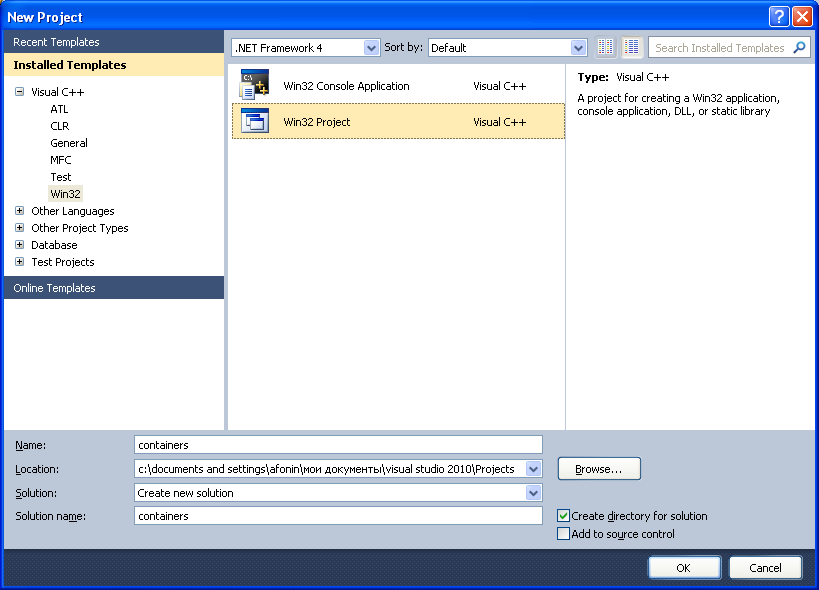The image size is (819, 590).
Task: Select the MFC category
Action: click(x=61, y=160)
